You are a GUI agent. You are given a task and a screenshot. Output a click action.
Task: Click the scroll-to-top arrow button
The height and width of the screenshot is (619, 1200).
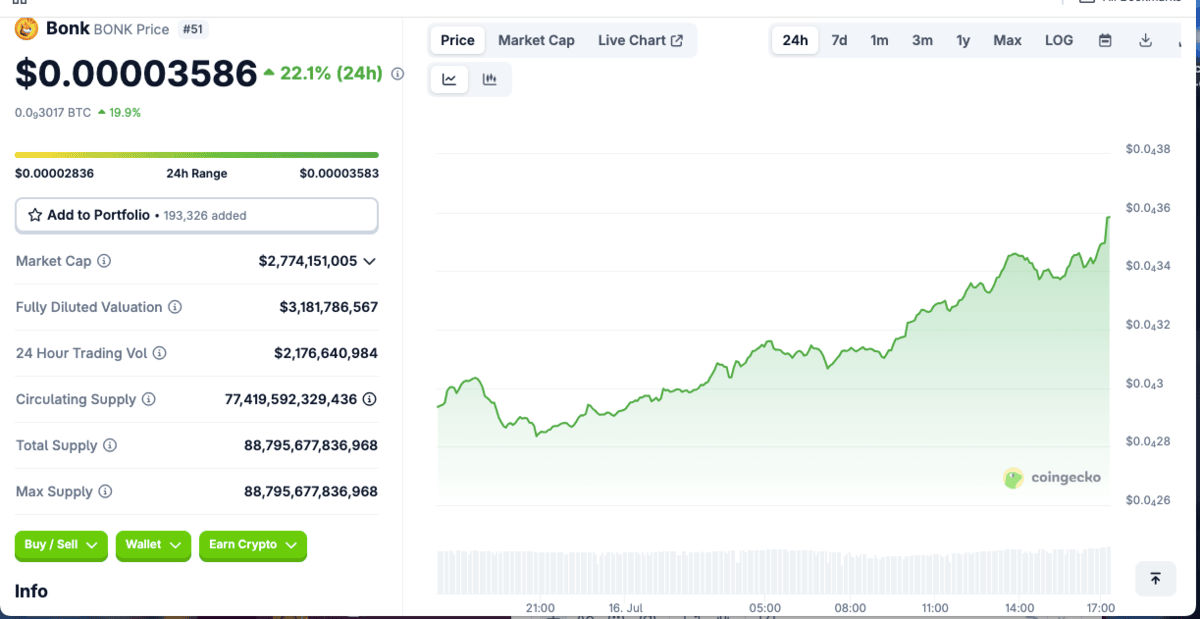[x=1155, y=578]
